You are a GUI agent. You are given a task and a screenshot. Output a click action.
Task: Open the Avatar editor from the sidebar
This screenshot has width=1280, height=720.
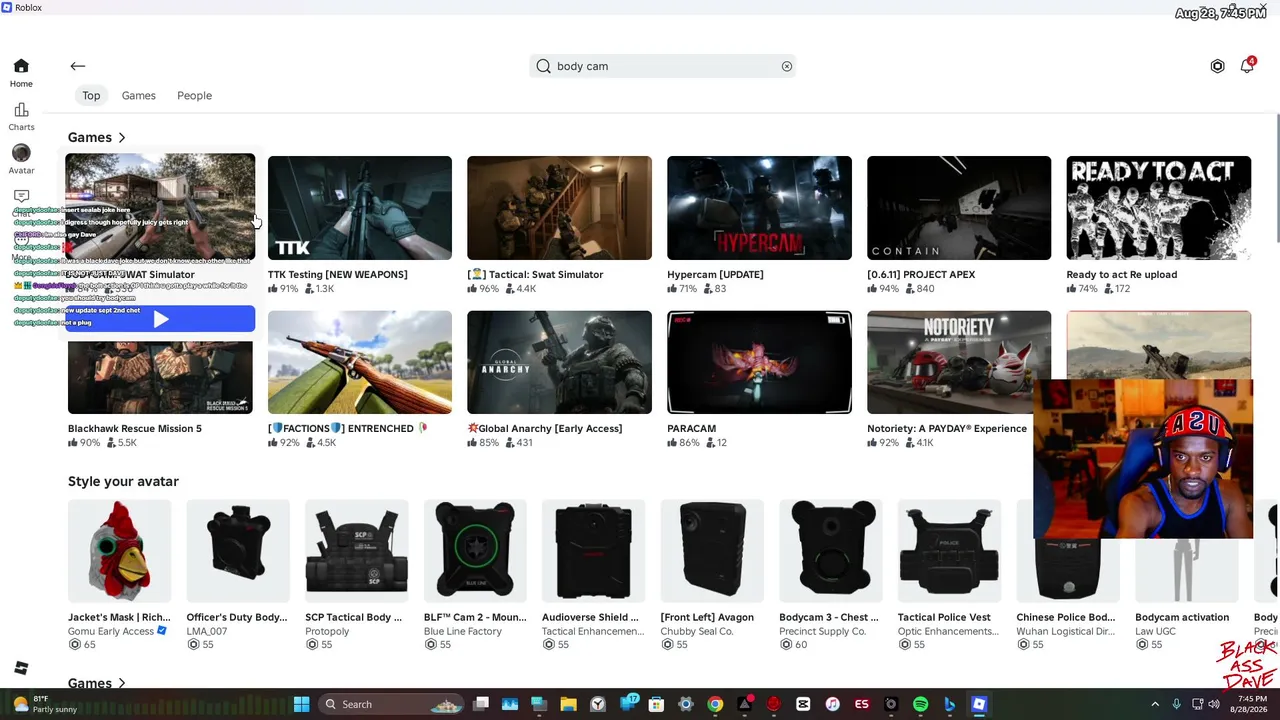[x=21, y=159]
